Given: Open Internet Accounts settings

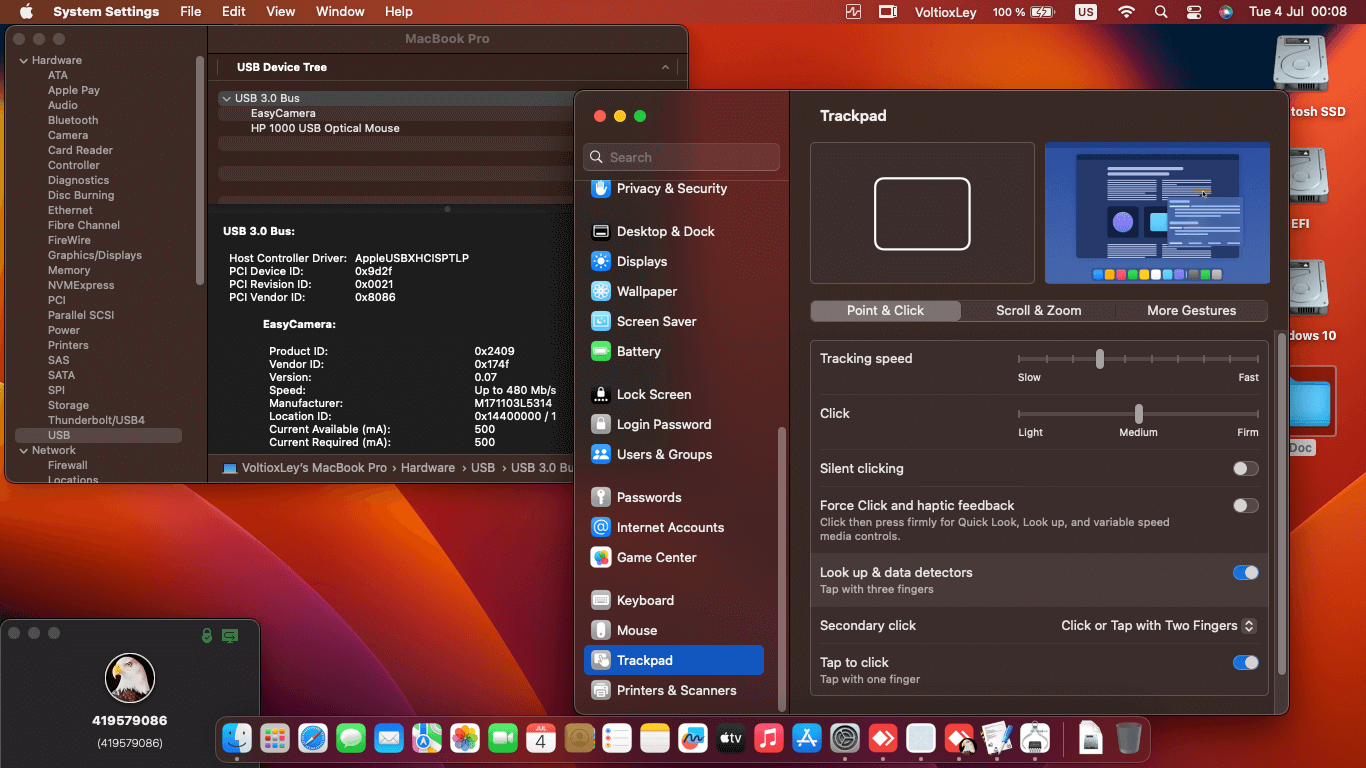Looking at the screenshot, I should pos(673,527).
